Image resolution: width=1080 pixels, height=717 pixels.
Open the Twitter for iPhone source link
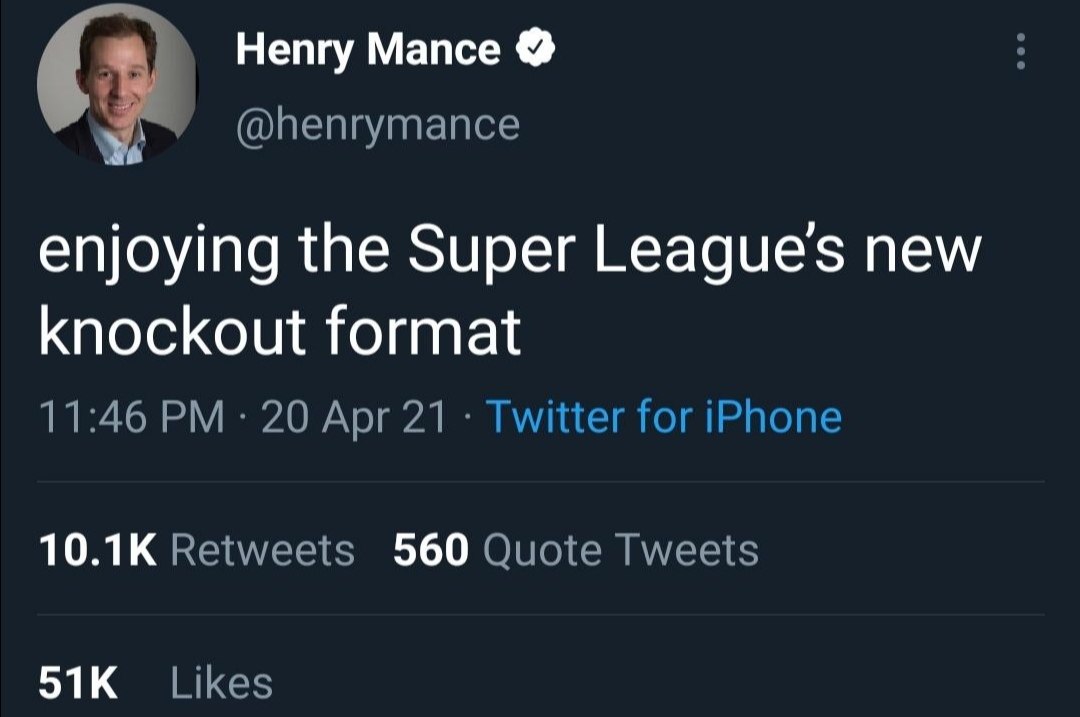(663, 417)
